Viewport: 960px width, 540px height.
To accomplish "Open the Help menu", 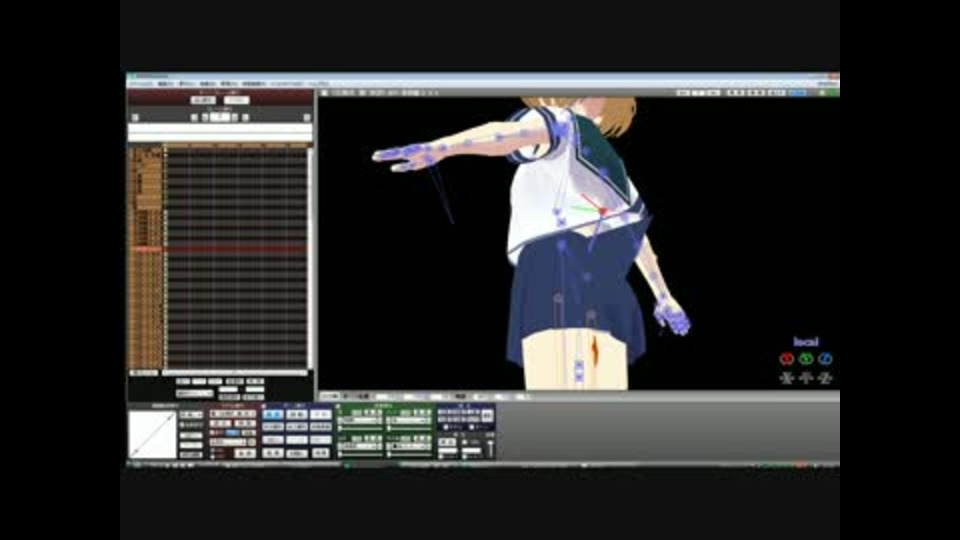I will click(319, 84).
